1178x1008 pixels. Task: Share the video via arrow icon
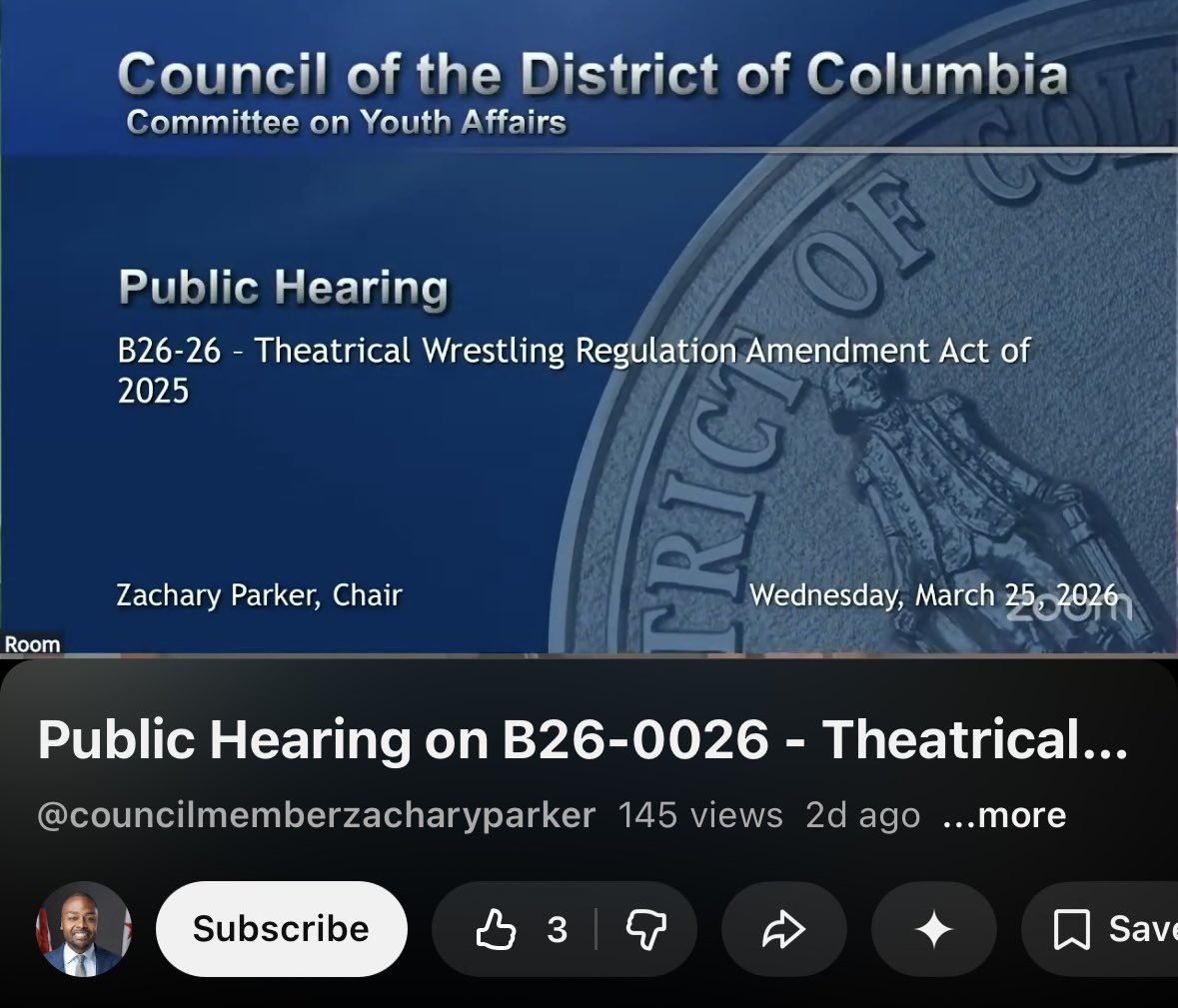click(x=783, y=929)
